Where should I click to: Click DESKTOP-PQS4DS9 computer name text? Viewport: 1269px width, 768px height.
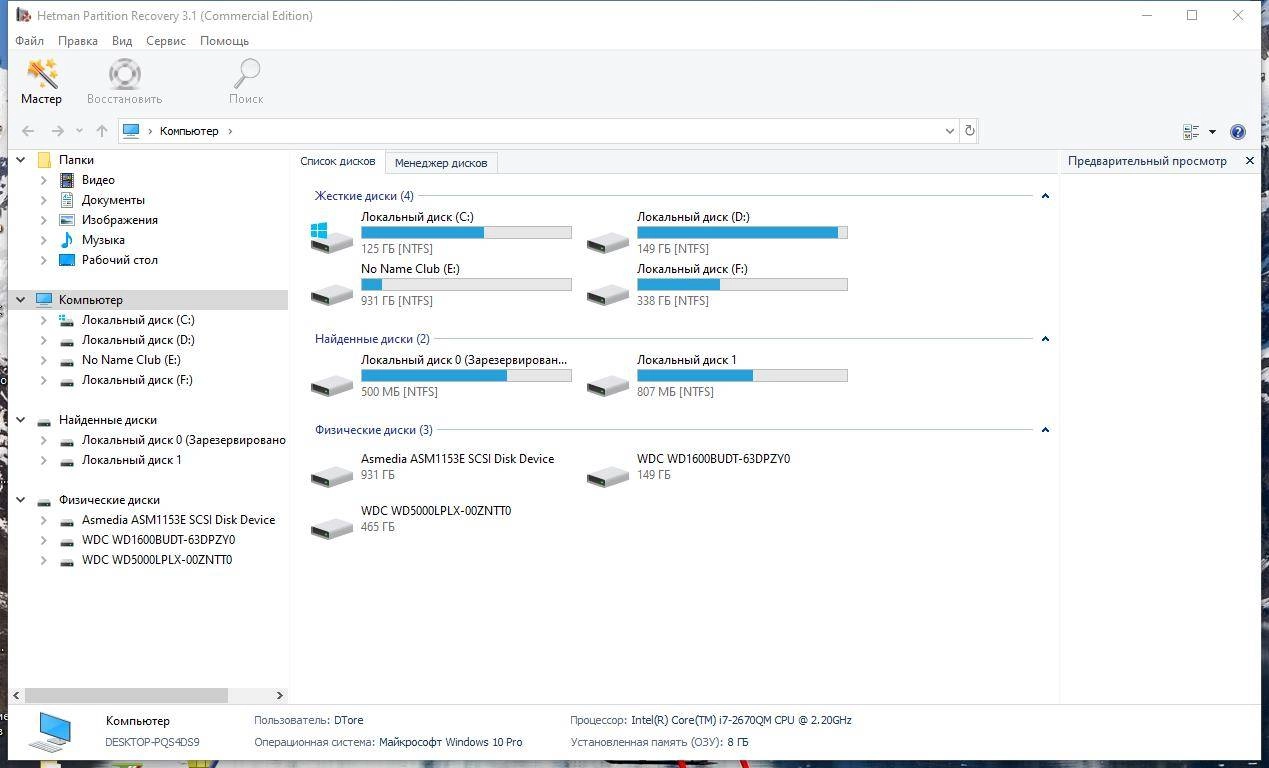pos(152,742)
